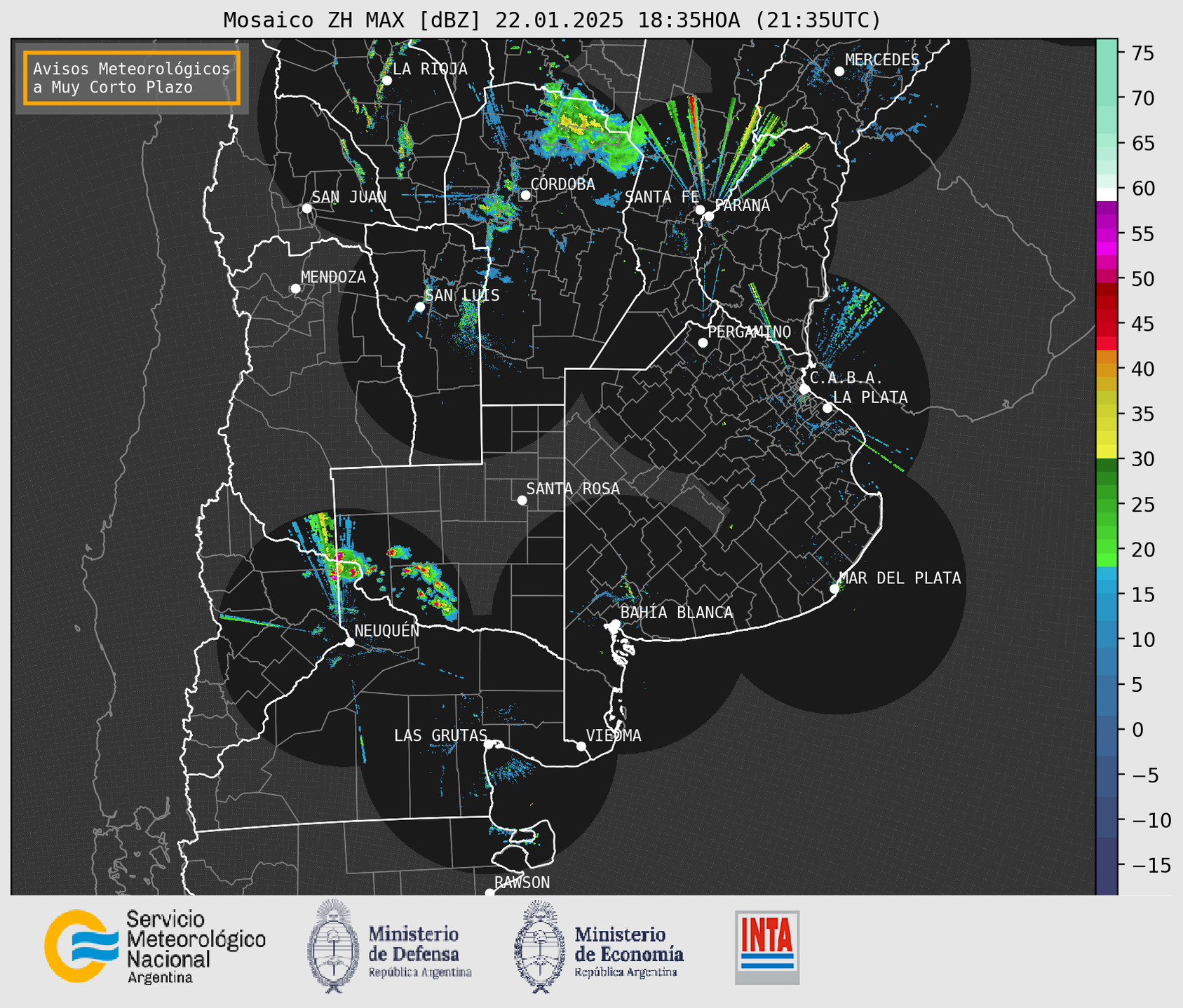
Task: Click the Santa Fe city marker
Action: (700, 210)
